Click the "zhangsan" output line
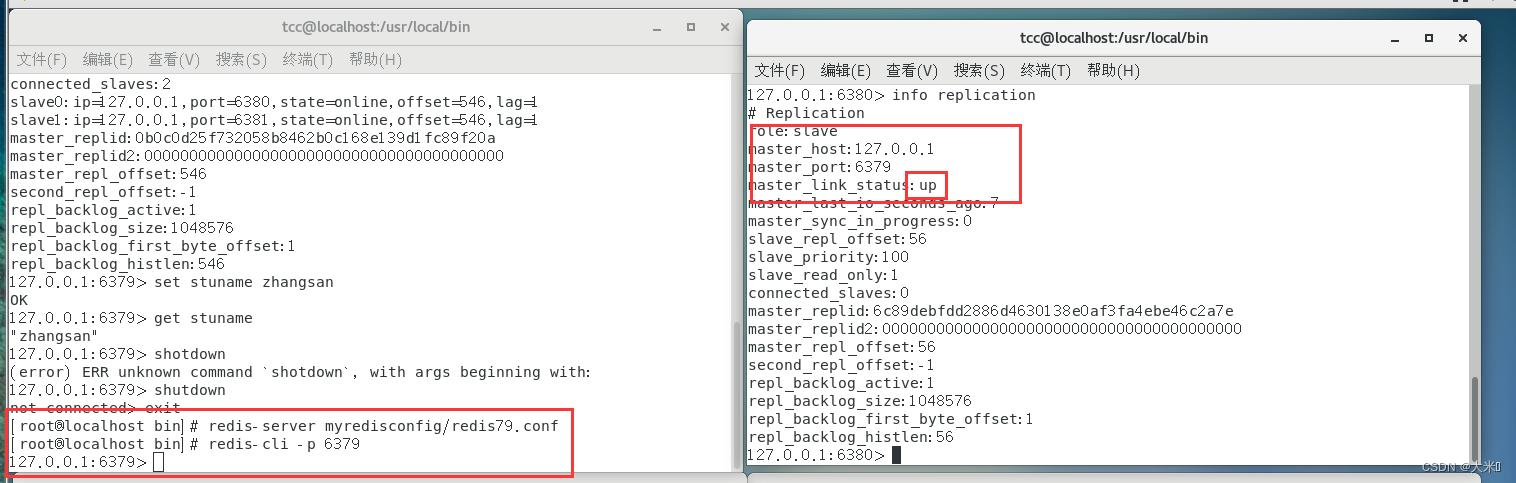Screen dimensions: 1516x483 [53, 336]
